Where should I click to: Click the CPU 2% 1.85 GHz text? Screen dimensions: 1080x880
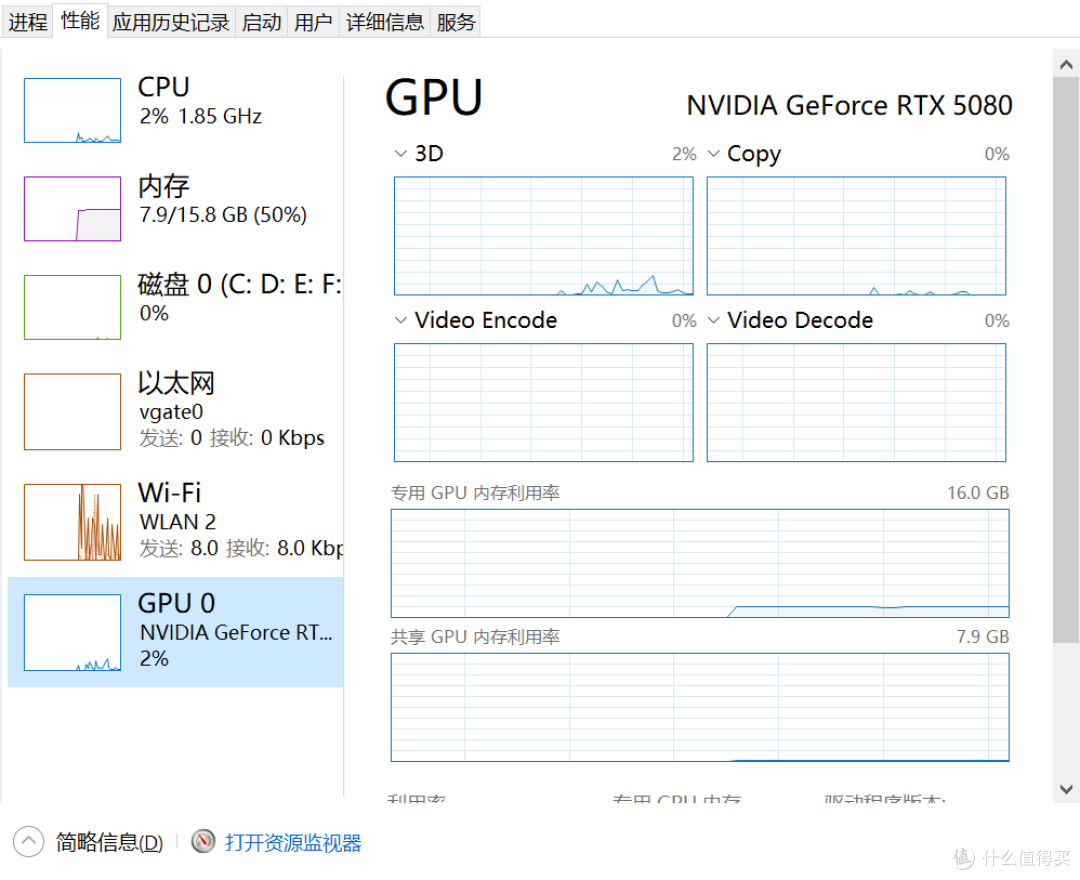(200, 116)
